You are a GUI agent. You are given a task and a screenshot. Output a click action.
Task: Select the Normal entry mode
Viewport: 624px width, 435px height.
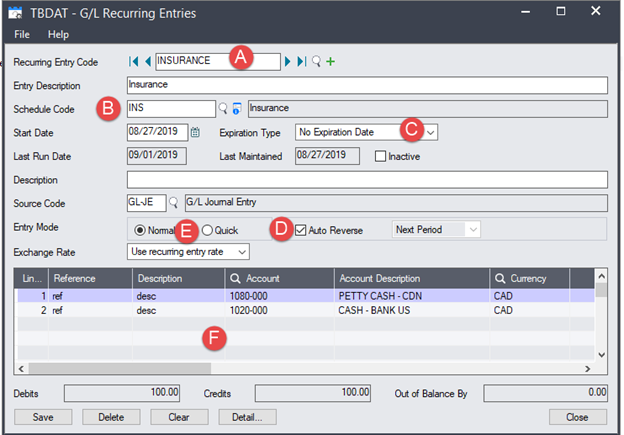140,230
